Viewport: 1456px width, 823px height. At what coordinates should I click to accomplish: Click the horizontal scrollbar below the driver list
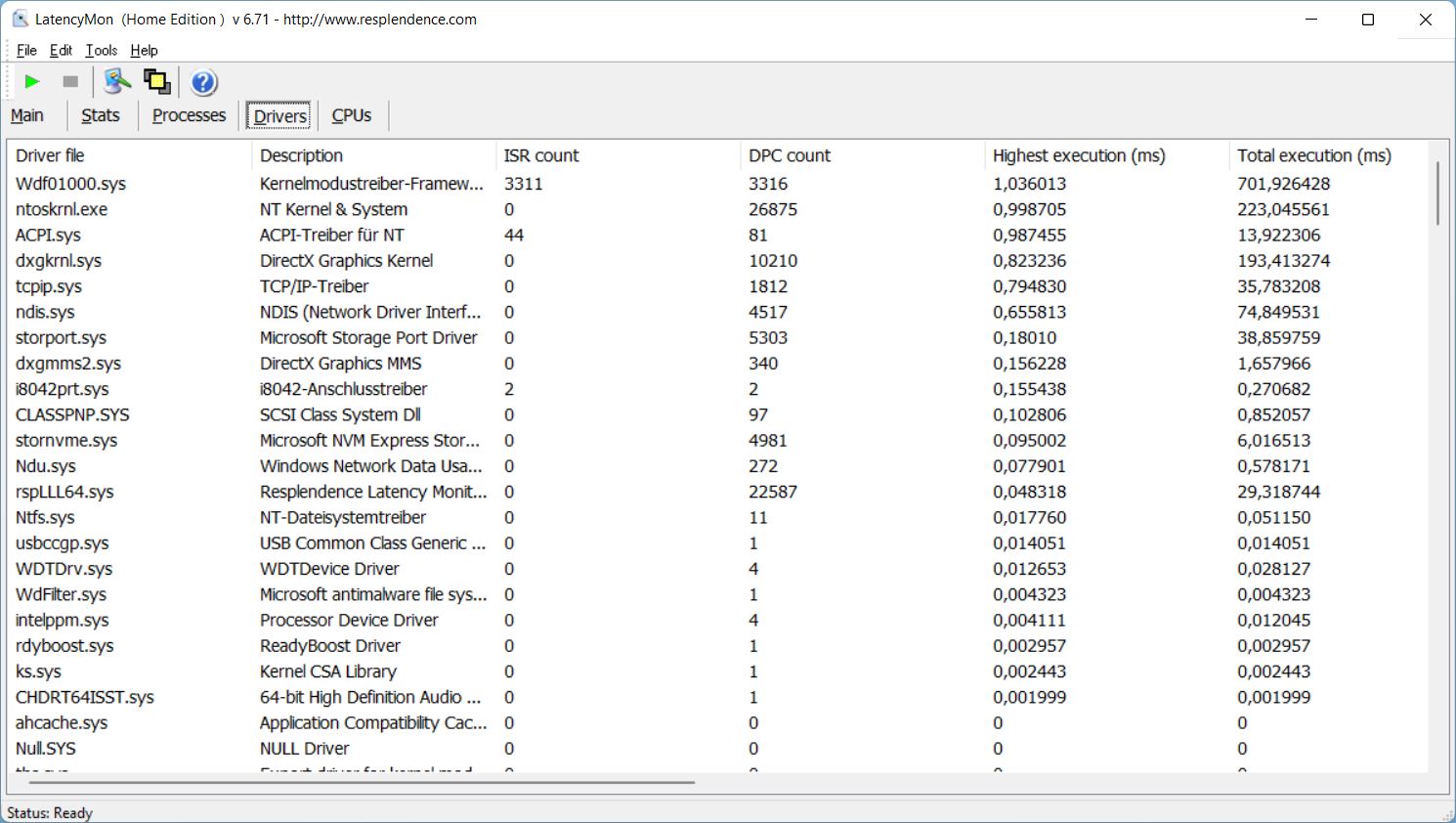pyautogui.click(x=362, y=782)
